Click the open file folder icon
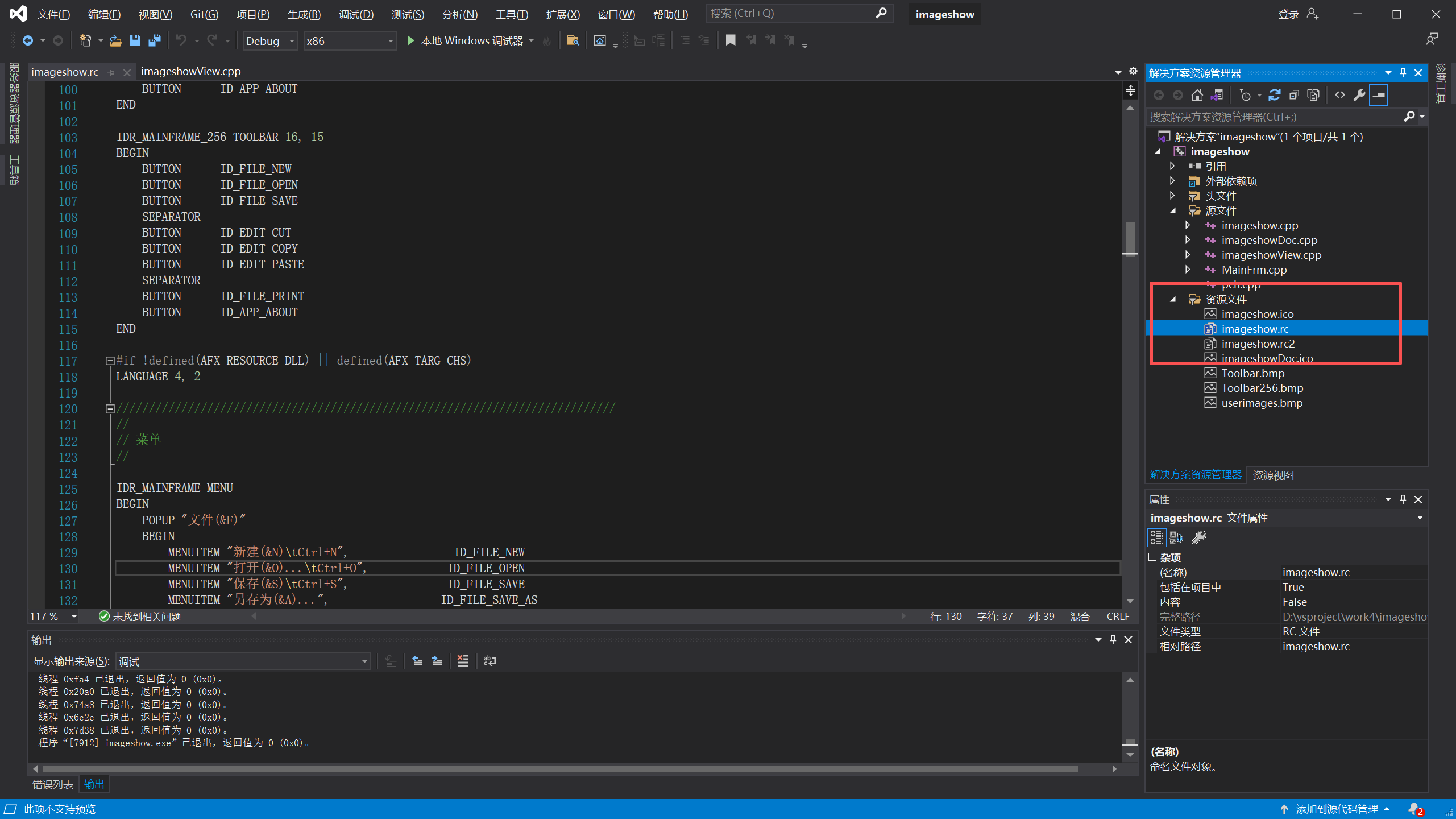 pyautogui.click(x=115, y=40)
